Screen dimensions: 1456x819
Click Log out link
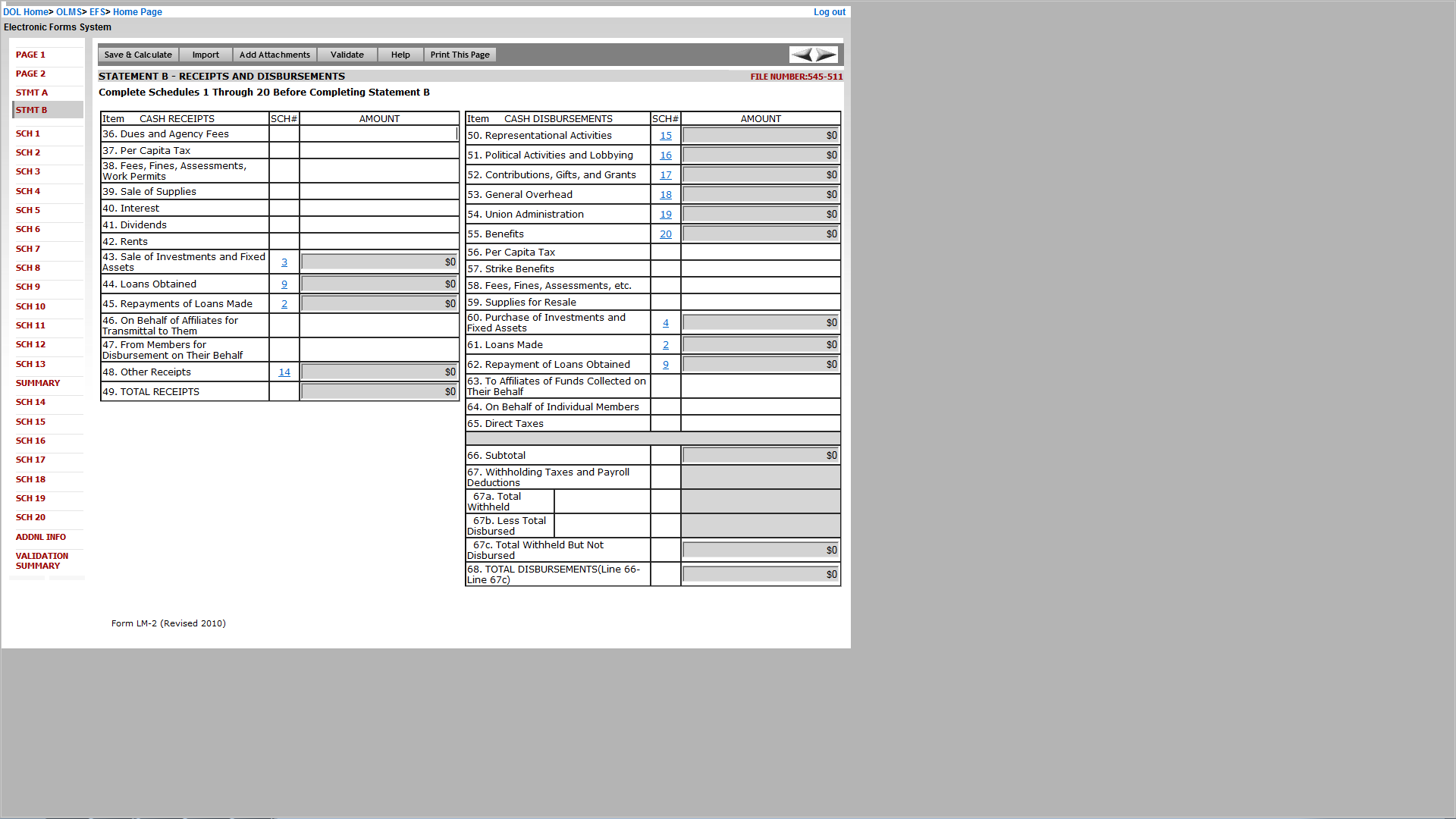pyautogui.click(x=829, y=12)
